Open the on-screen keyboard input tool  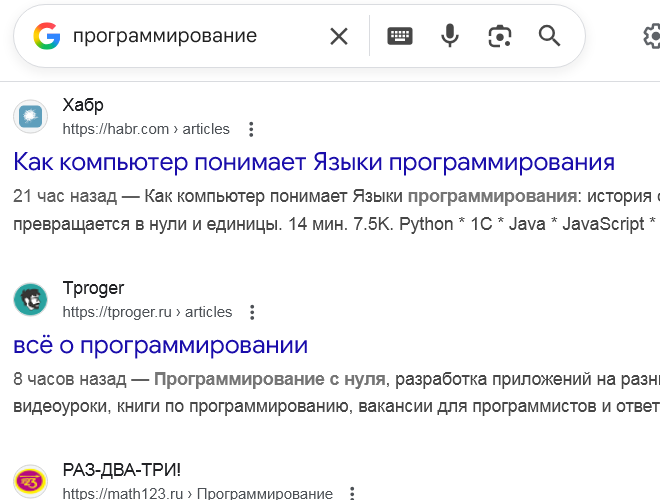tap(399, 36)
